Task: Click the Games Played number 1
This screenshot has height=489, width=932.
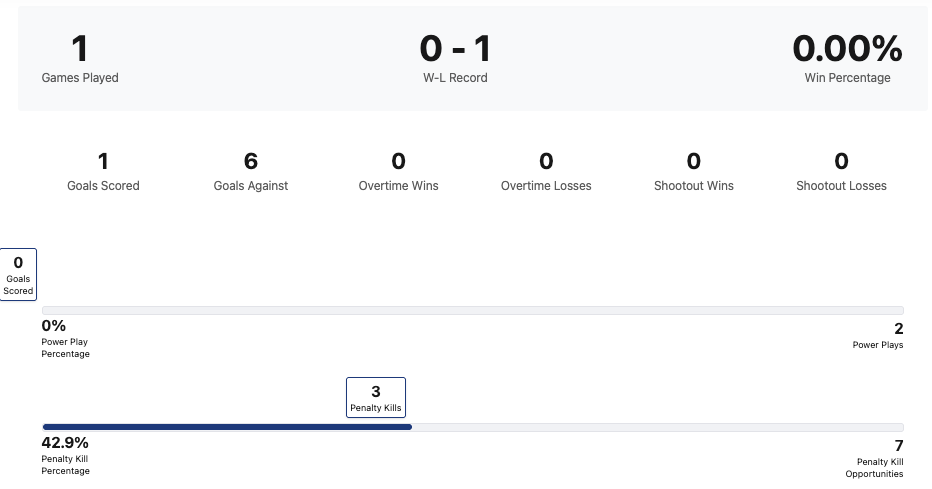Action: pyautogui.click(x=80, y=48)
